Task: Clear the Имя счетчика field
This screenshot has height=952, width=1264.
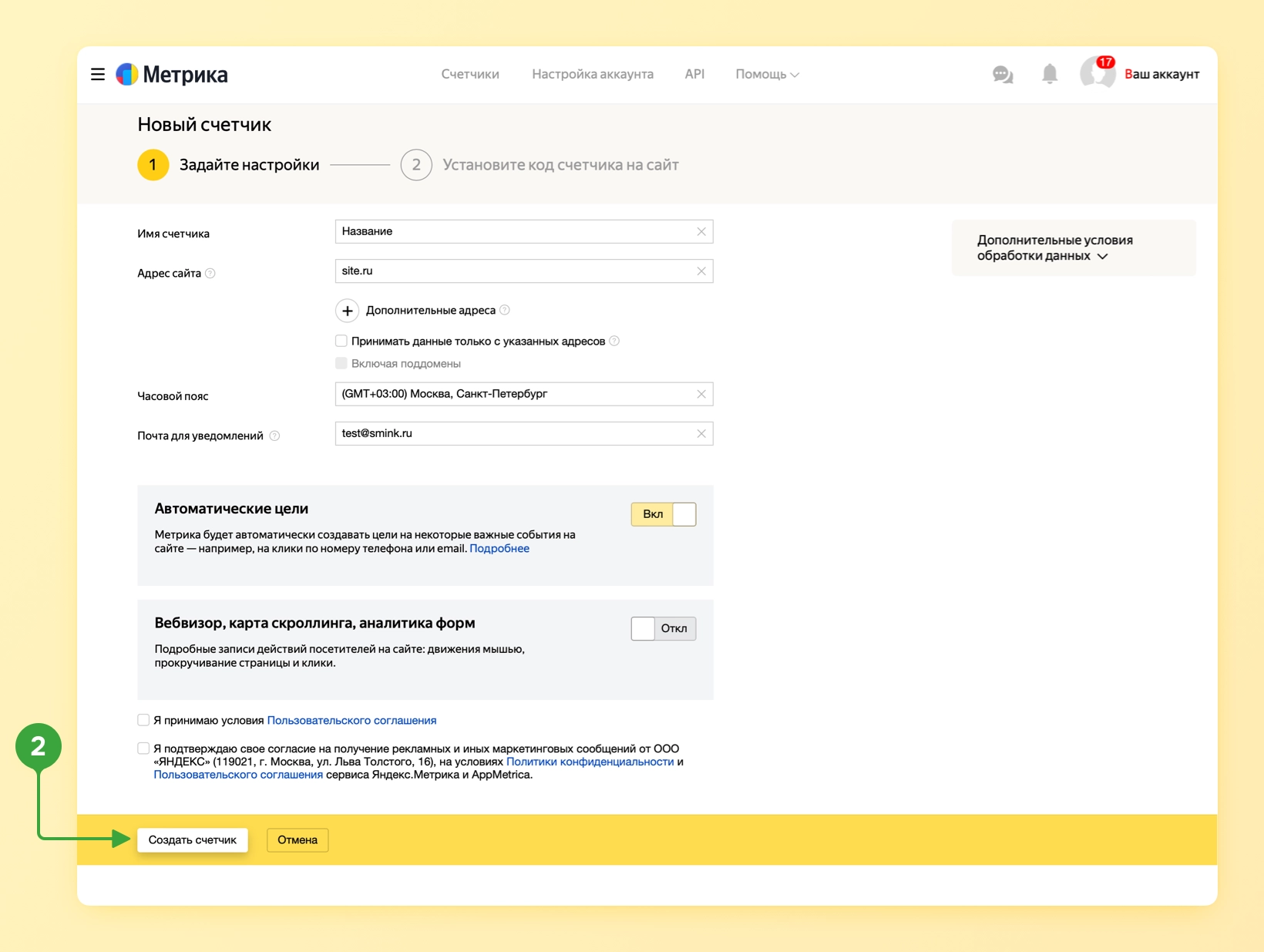Action: pyautogui.click(x=701, y=231)
